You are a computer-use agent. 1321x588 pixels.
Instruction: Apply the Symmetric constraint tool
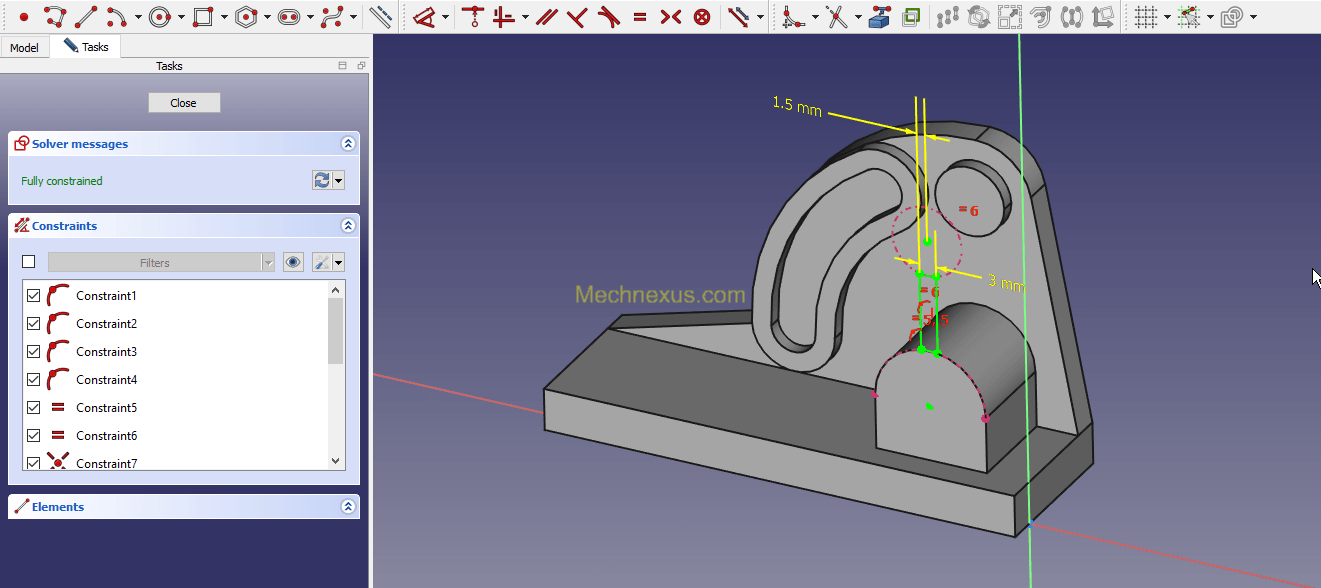point(671,17)
